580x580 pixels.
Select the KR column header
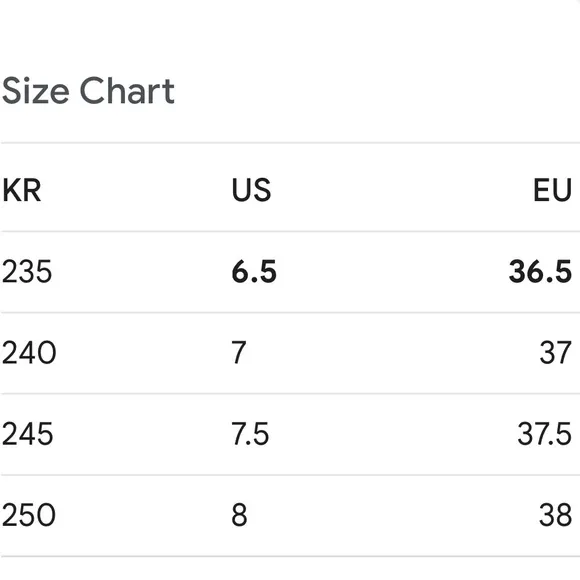(21, 190)
